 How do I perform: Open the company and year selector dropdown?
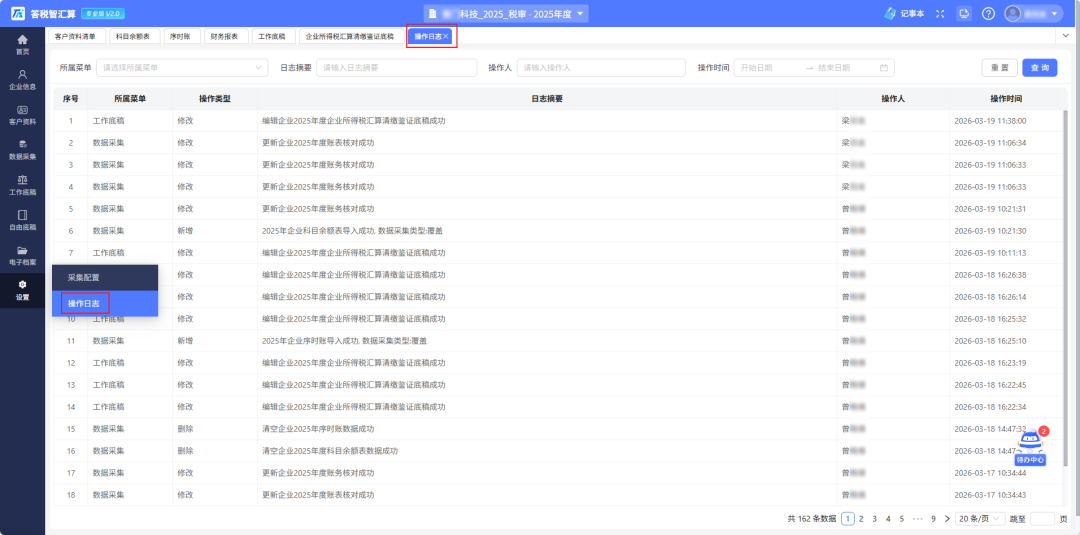(x=506, y=13)
